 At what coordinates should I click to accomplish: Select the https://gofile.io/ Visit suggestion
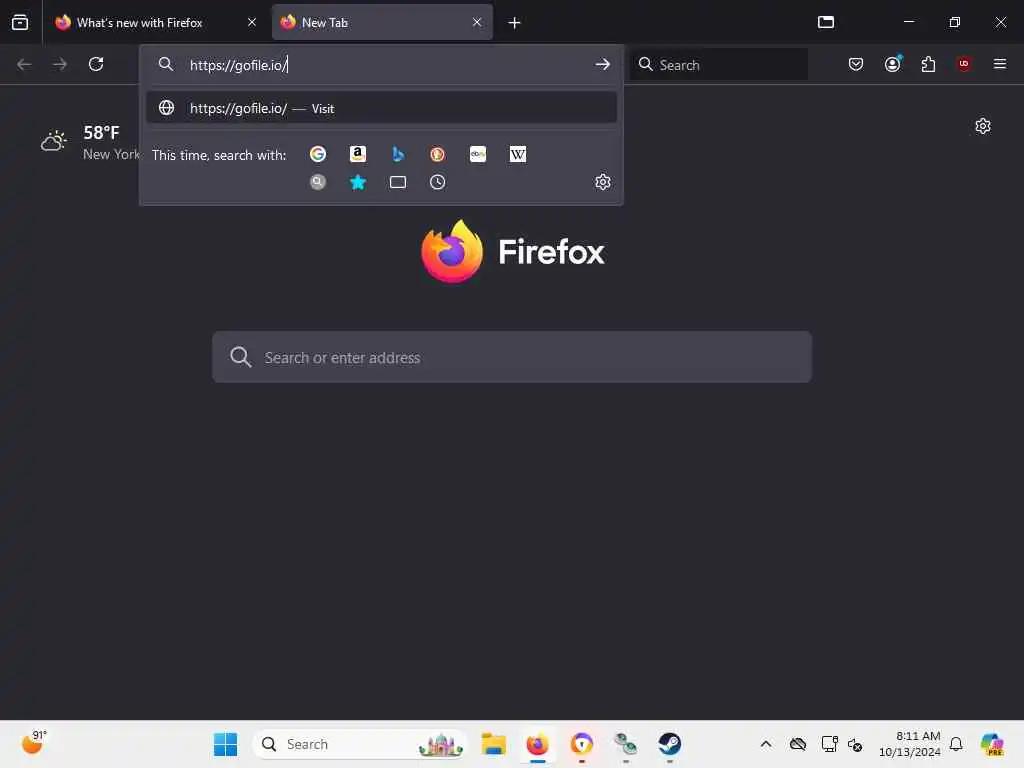(382, 108)
